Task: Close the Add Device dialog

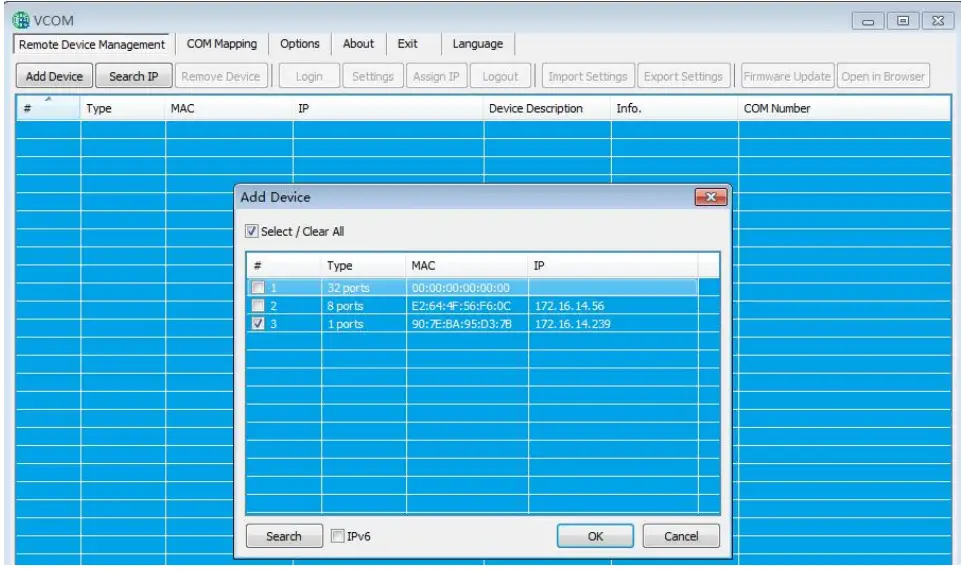Action: [710, 197]
